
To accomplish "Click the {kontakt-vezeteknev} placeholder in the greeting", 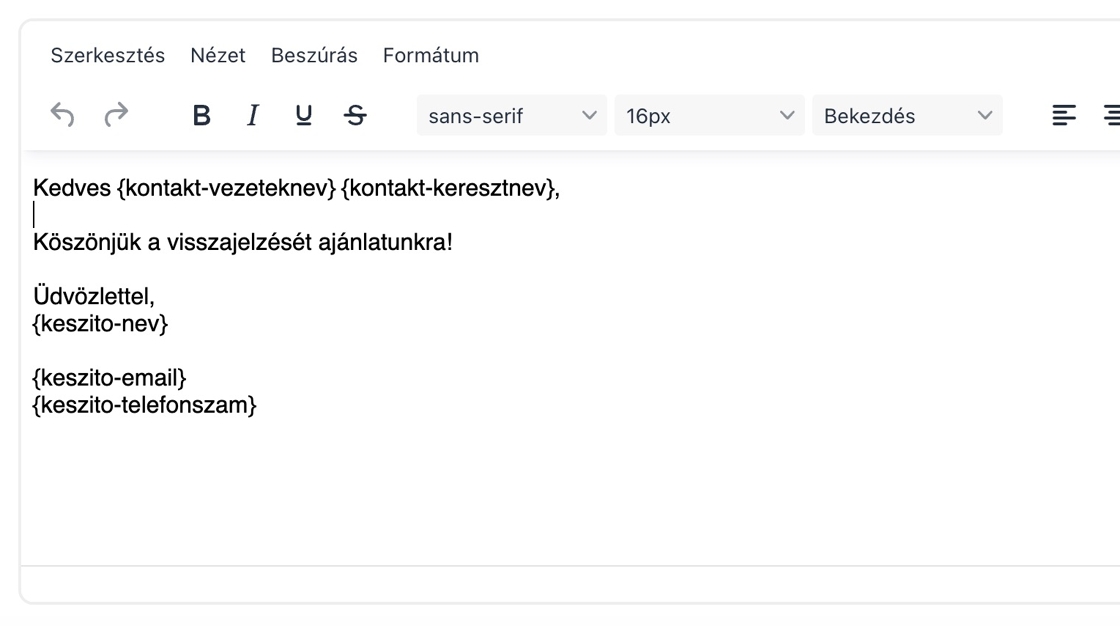I will click(x=226, y=188).
